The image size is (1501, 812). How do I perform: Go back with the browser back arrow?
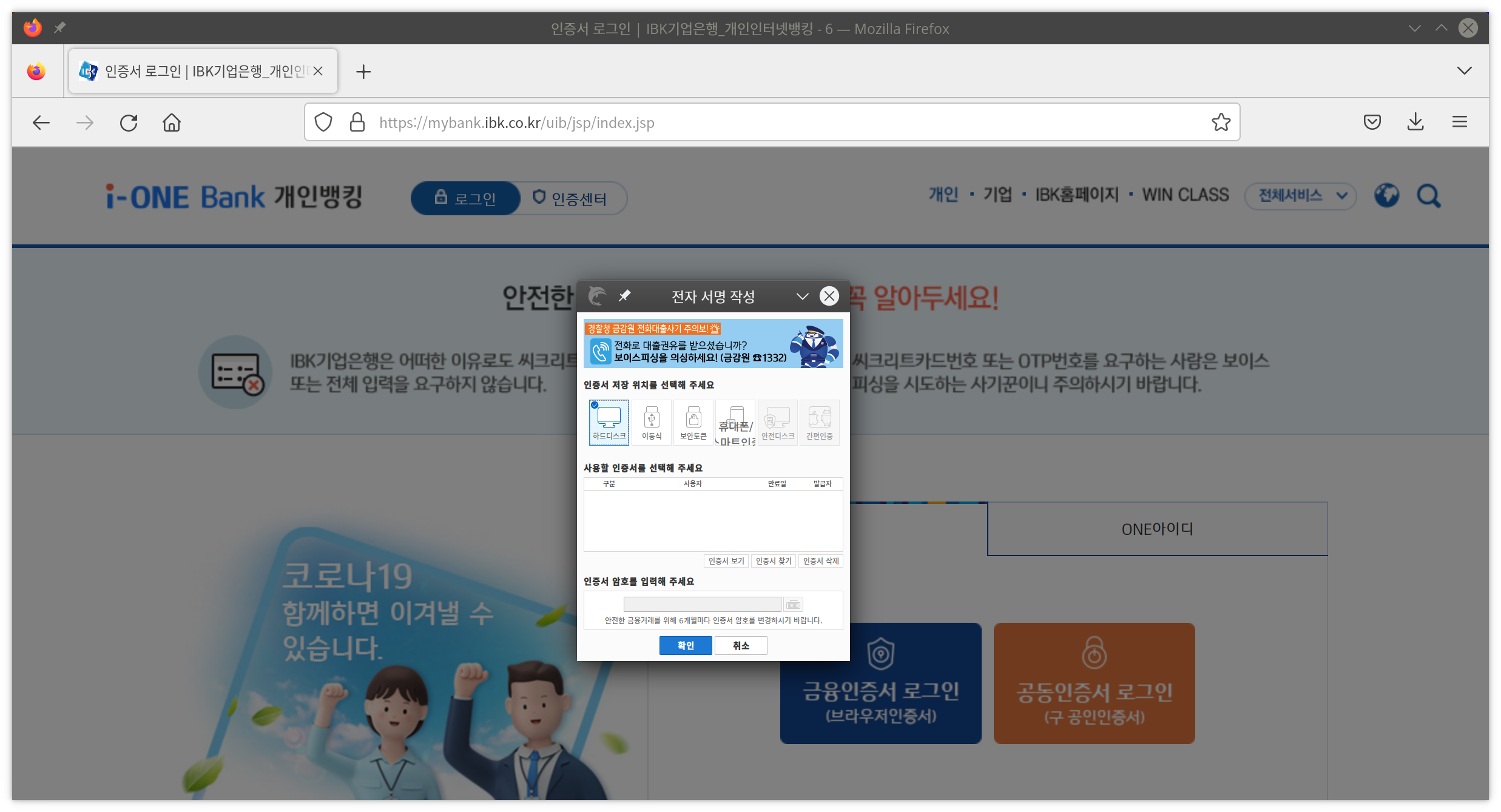41,122
